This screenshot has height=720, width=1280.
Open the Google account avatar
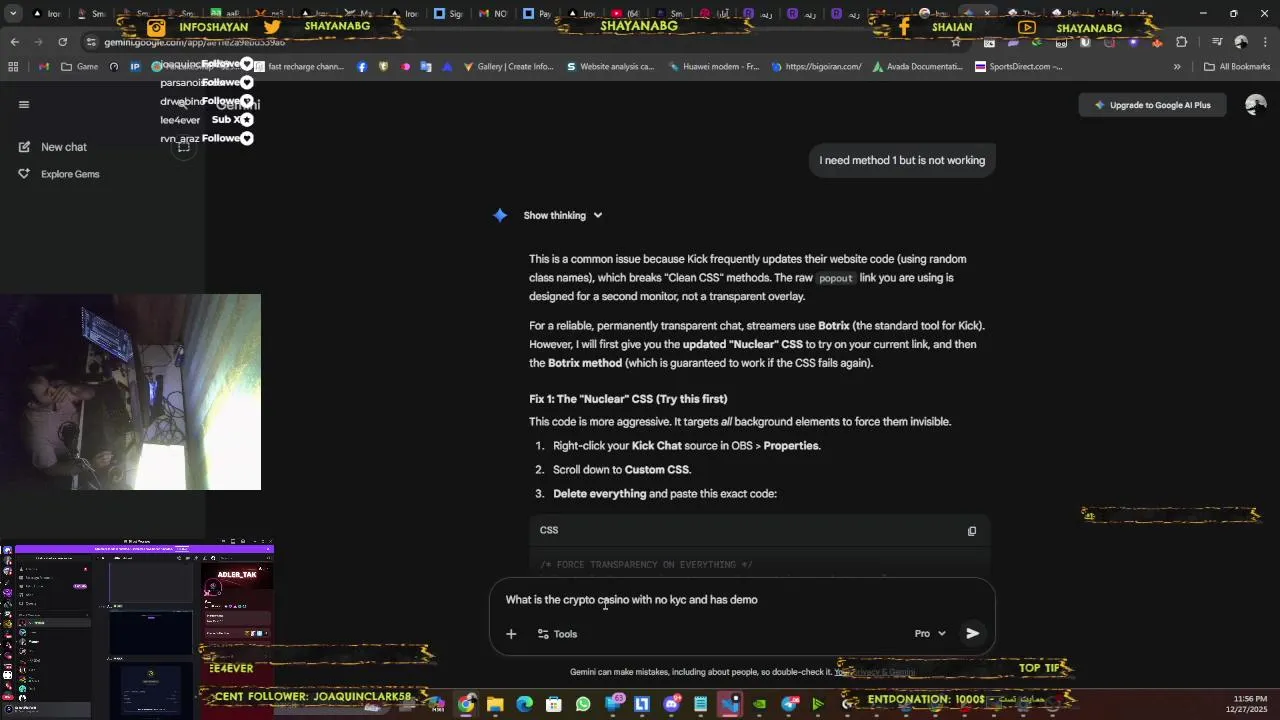coord(1255,105)
